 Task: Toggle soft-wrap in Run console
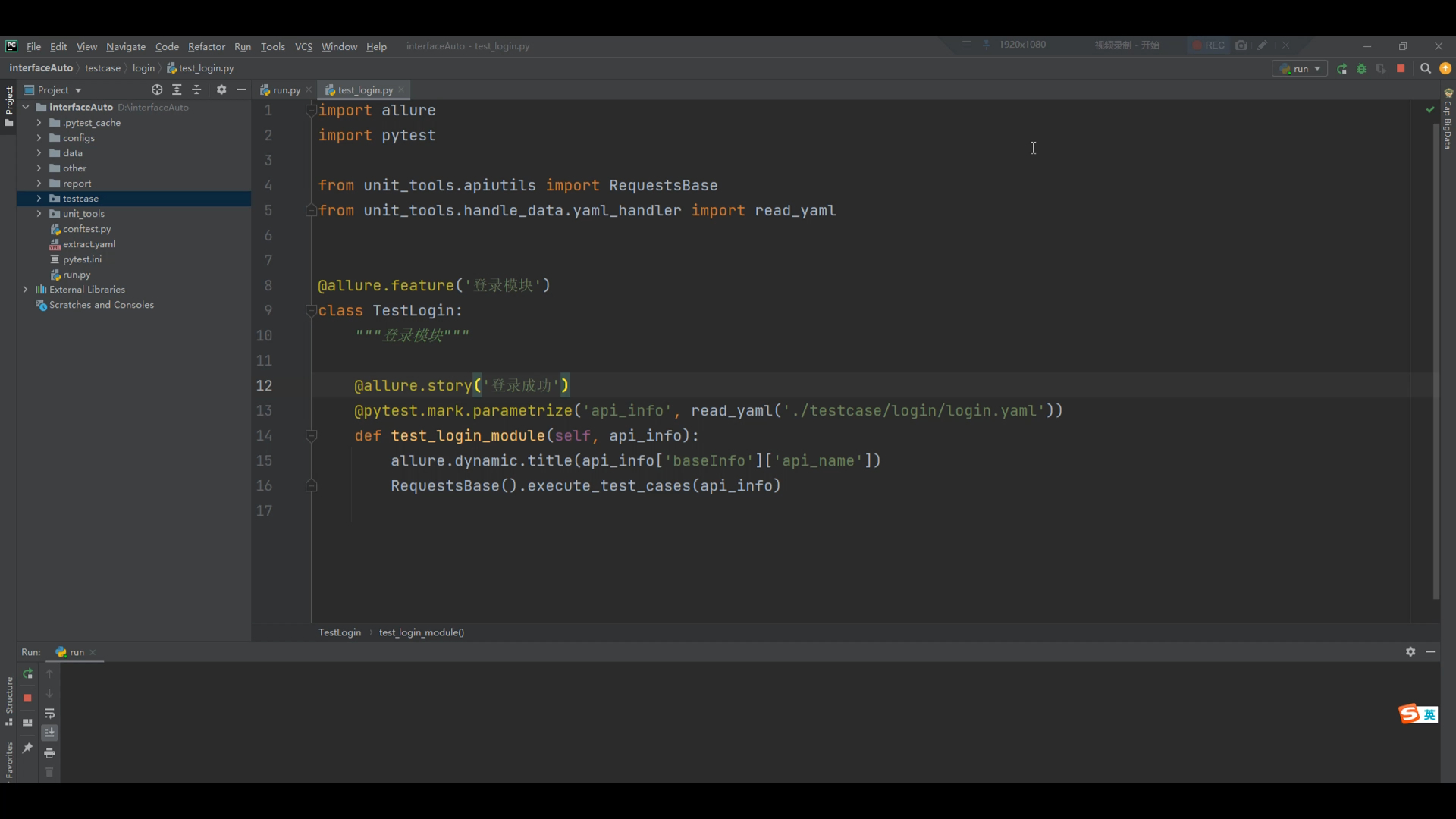coord(49,714)
